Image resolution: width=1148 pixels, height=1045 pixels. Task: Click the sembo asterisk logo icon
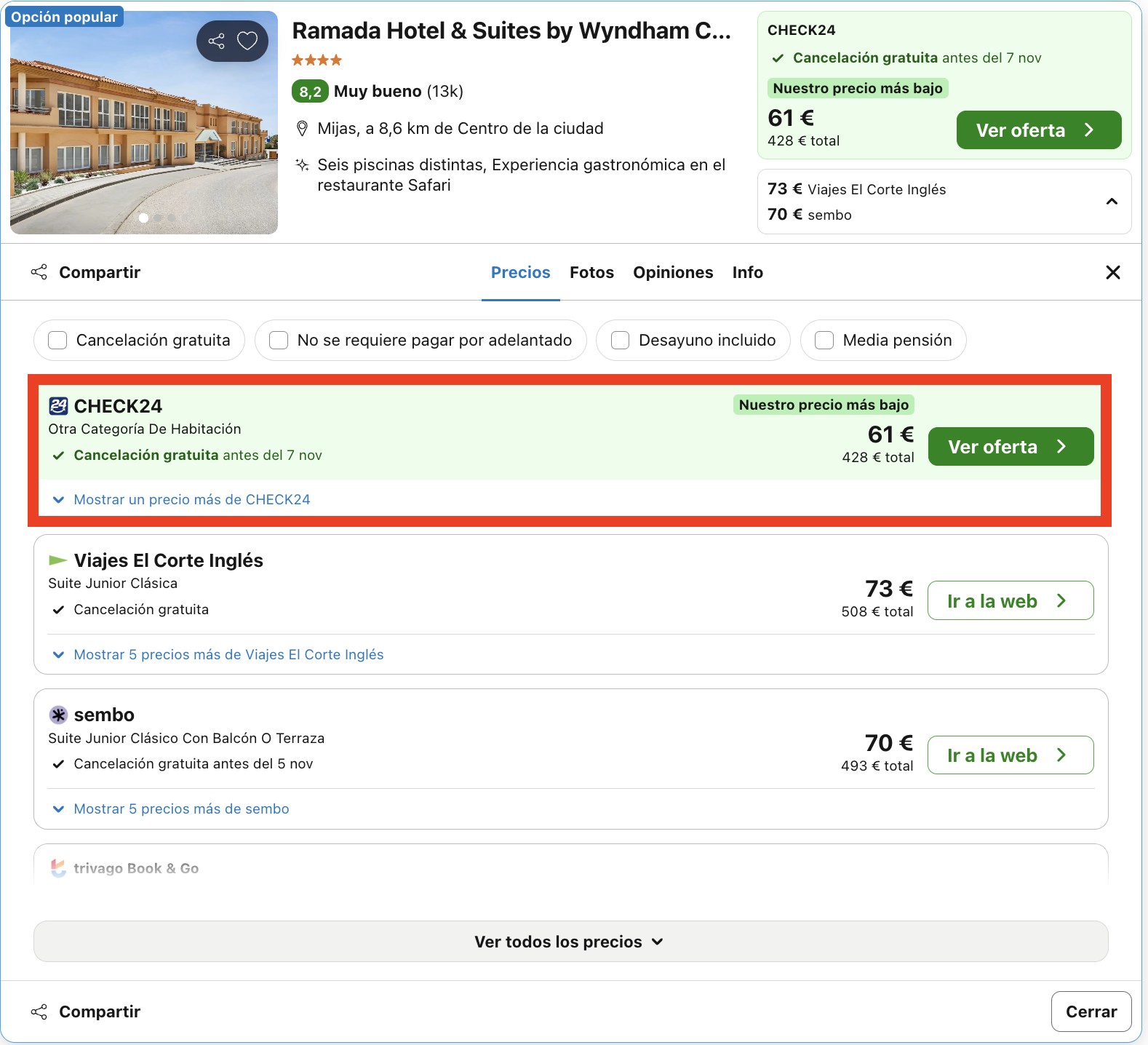pyautogui.click(x=58, y=715)
